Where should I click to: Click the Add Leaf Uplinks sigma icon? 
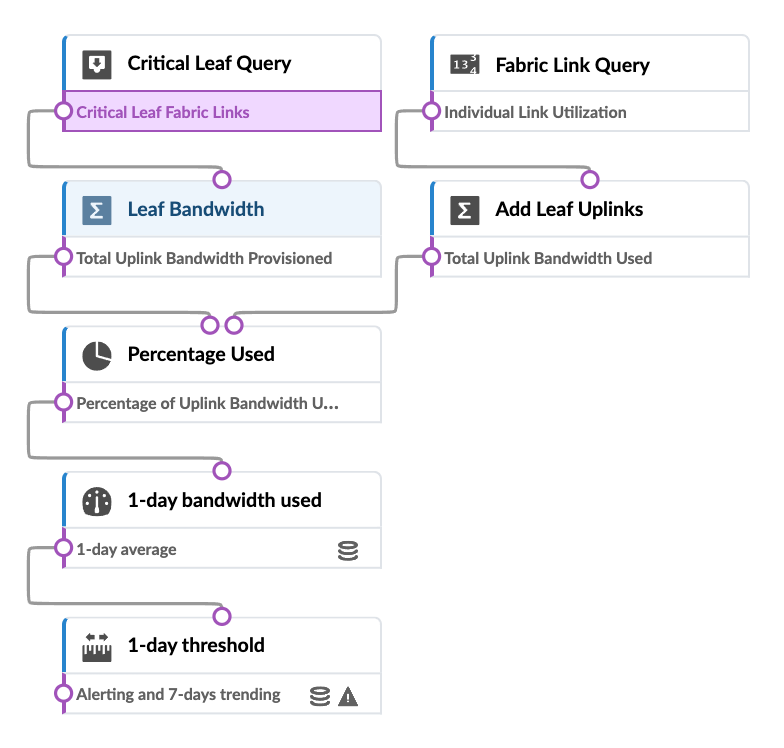pyautogui.click(x=464, y=210)
